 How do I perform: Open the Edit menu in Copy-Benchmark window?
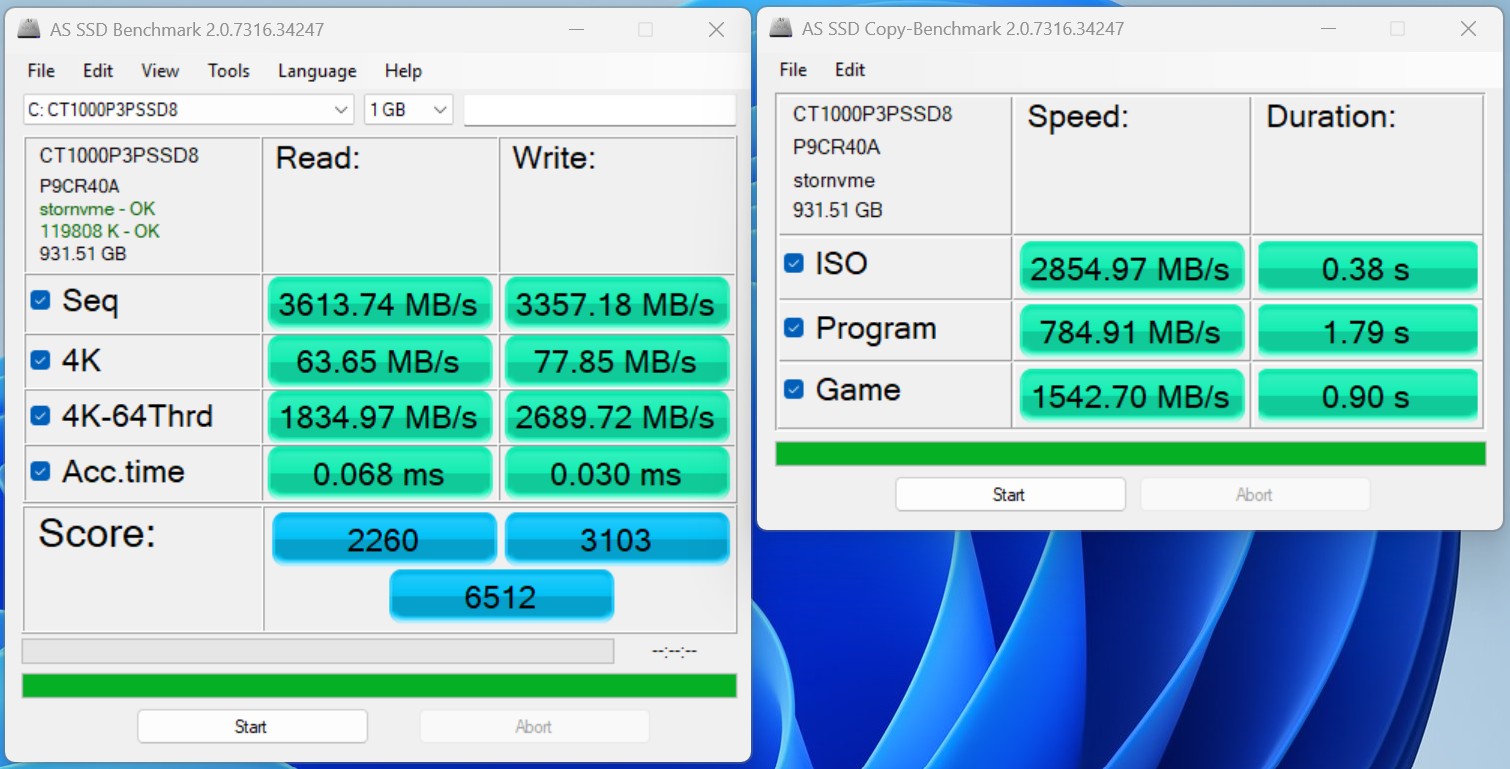(x=850, y=70)
